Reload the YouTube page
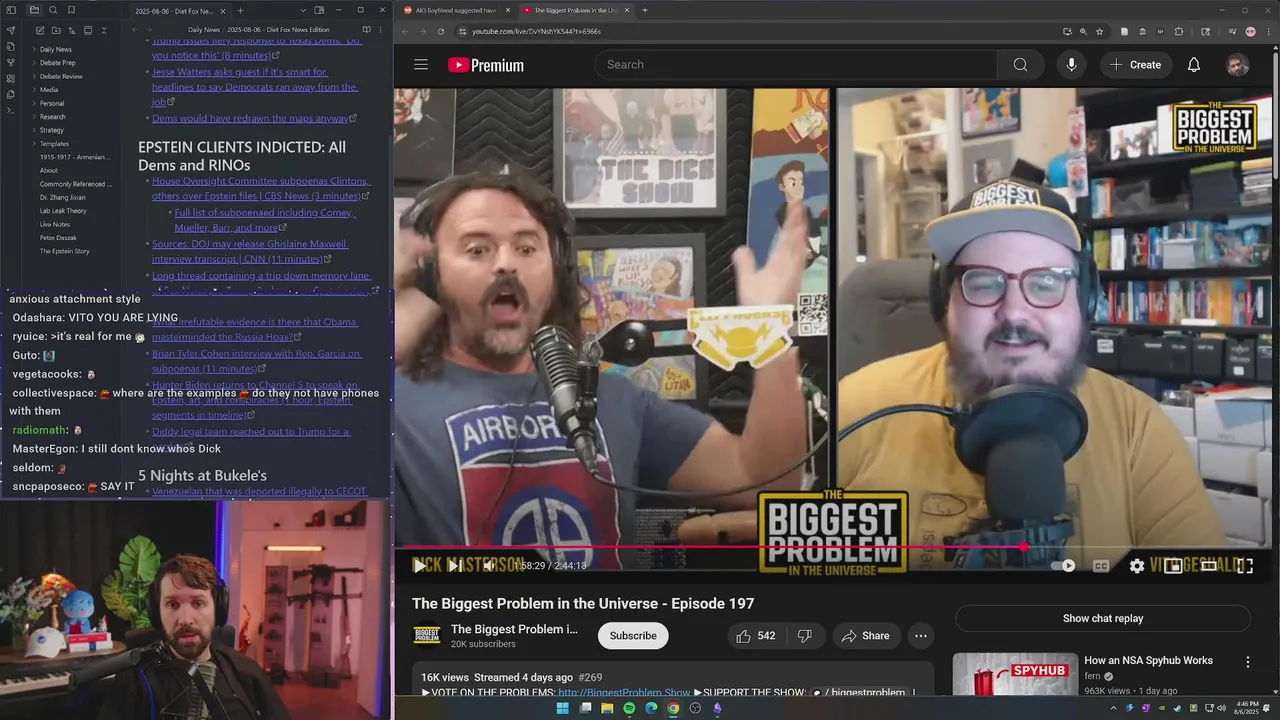 coord(441,31)
